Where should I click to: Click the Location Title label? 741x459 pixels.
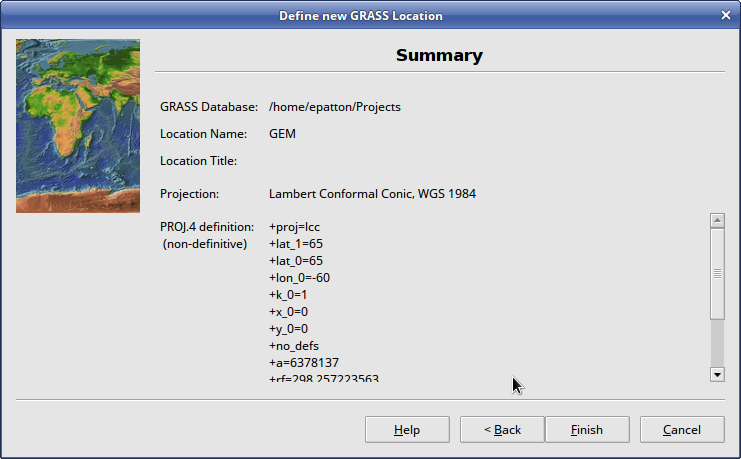198,161
